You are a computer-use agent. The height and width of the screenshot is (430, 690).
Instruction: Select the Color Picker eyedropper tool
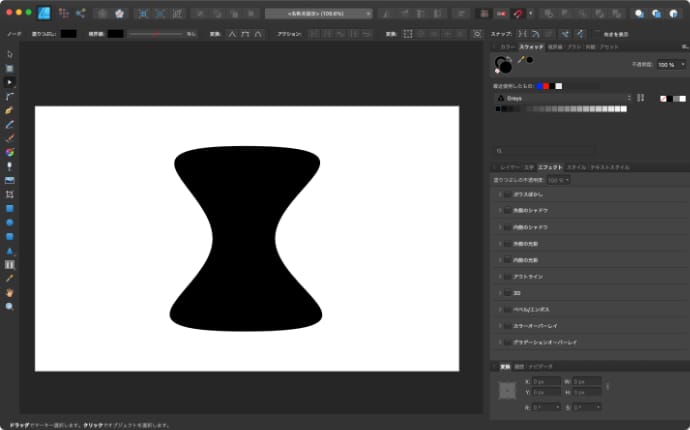[10, 278]
